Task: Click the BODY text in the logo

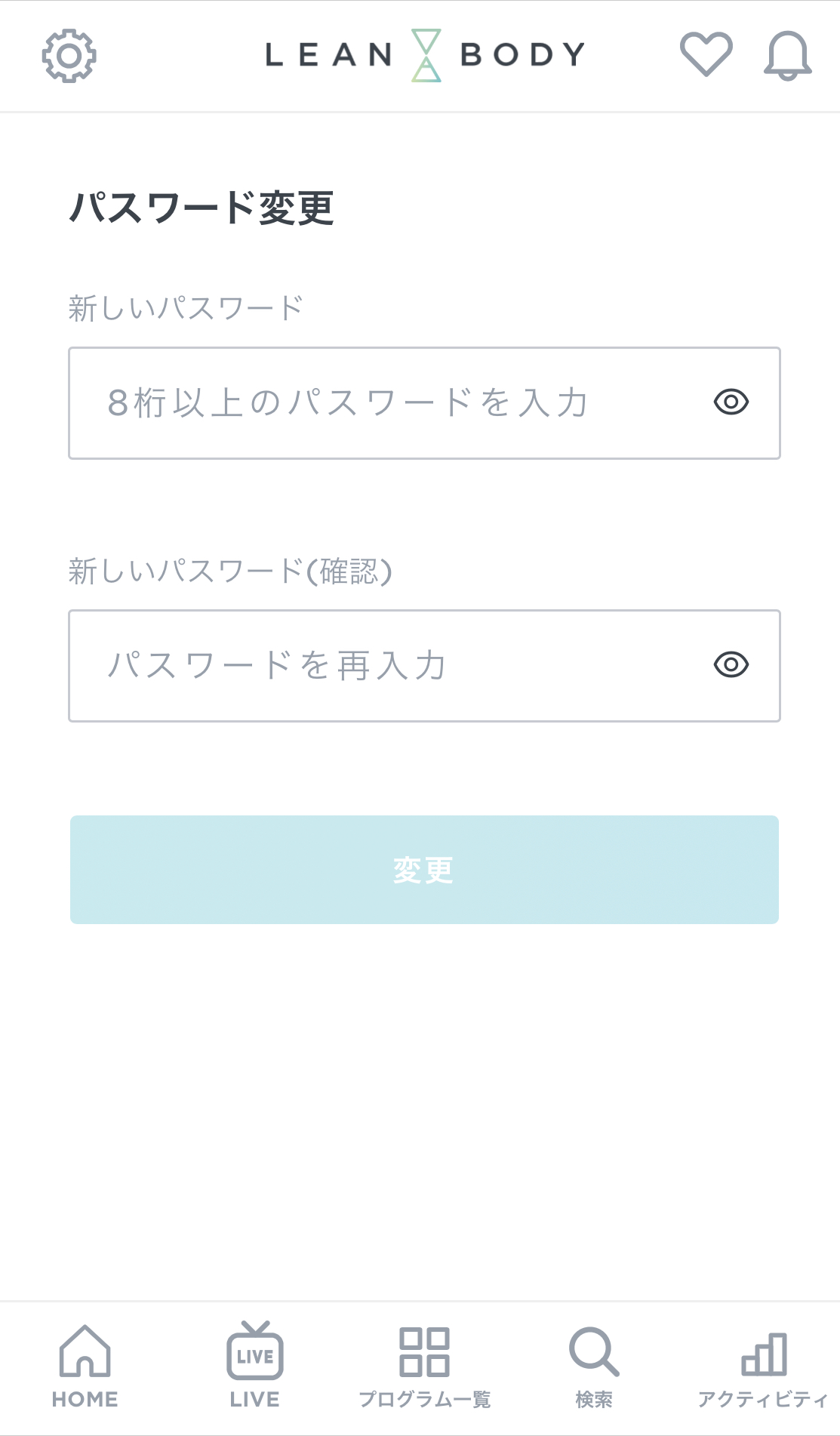Action: pyautogui.click(x=522, y=55)
